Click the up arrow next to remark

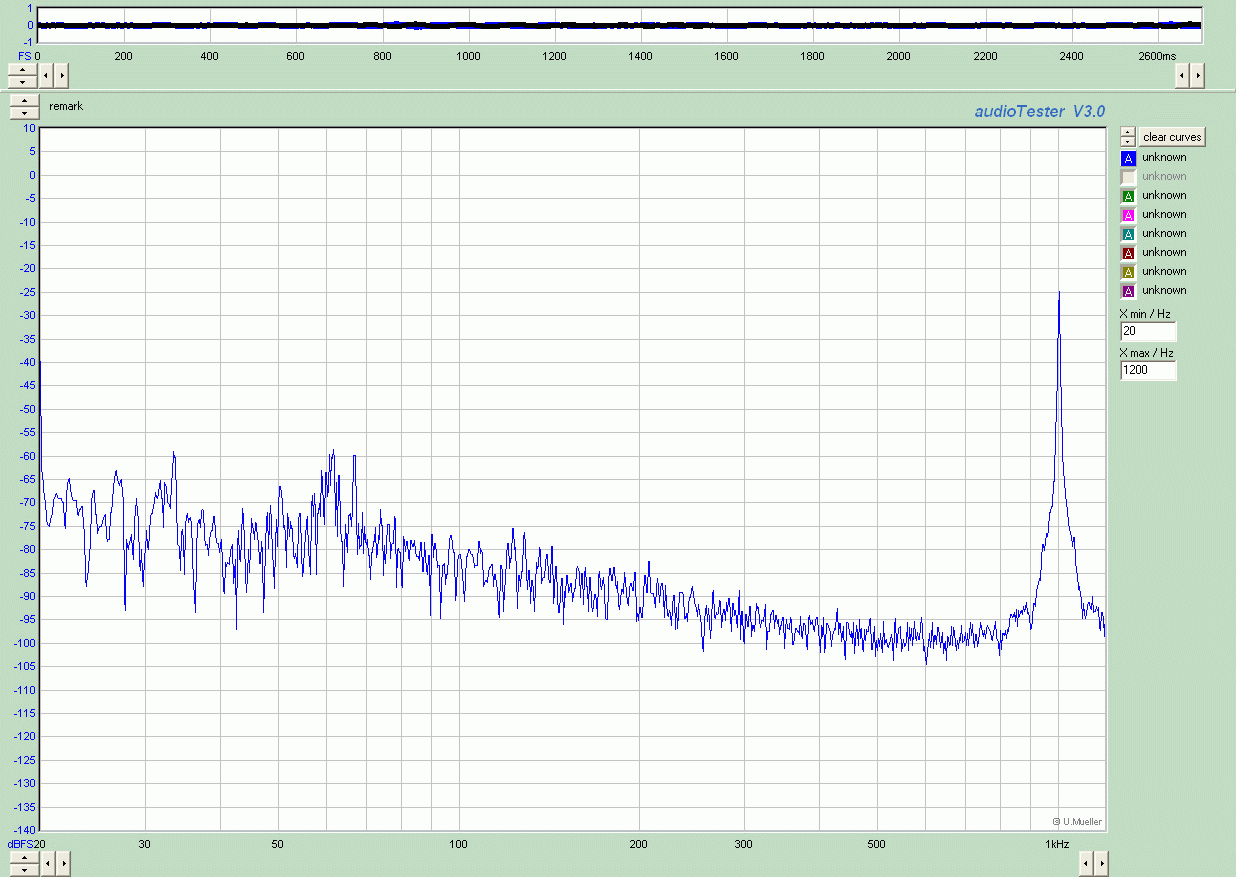23,101
